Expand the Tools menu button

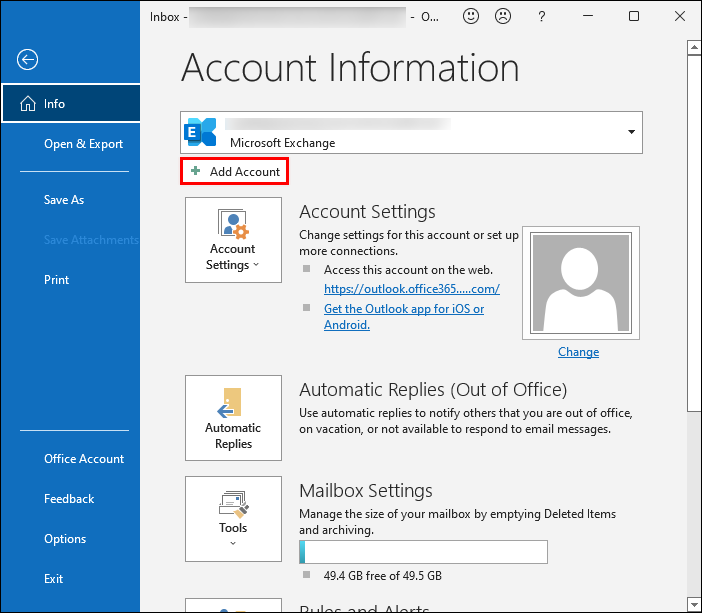(x=233, y=519)
